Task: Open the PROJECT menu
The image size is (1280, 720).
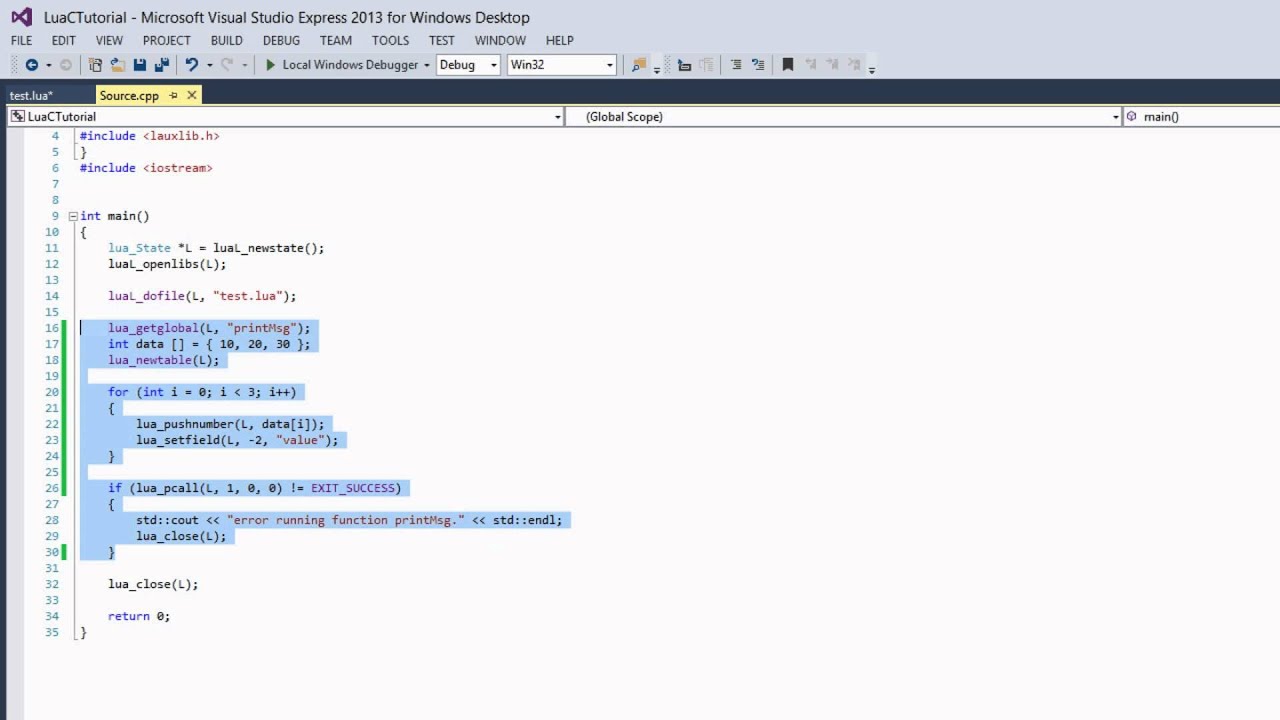Action: coord(167,40)
